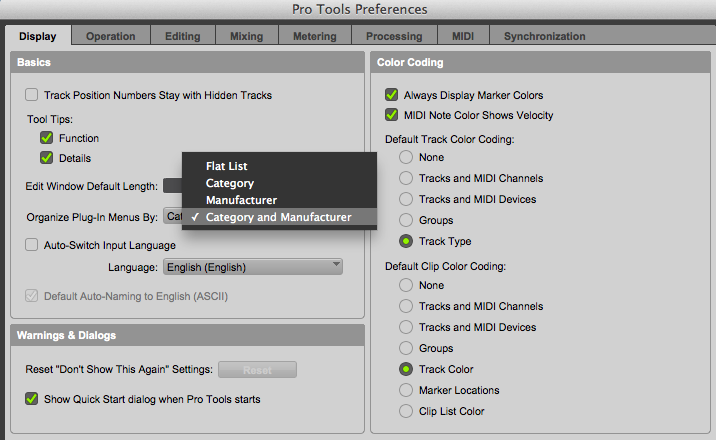Open the Processing tab

394,36
